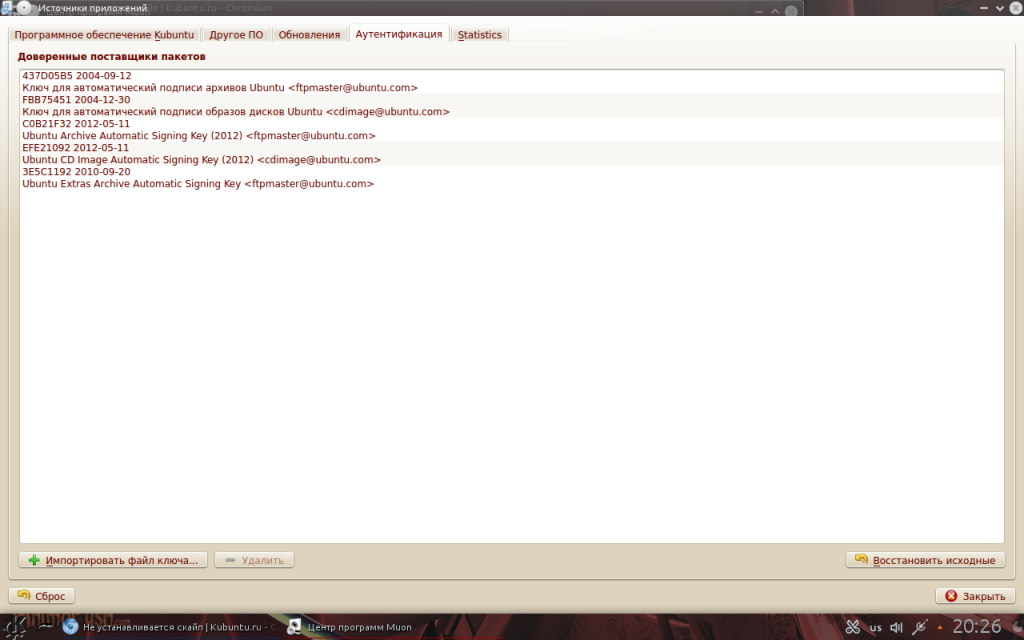Select Ubuntu Extras Archive Automatic Signing Key
Viewport: 1024px width, 640px height.
pyautogui.click(x=198, y=184)
